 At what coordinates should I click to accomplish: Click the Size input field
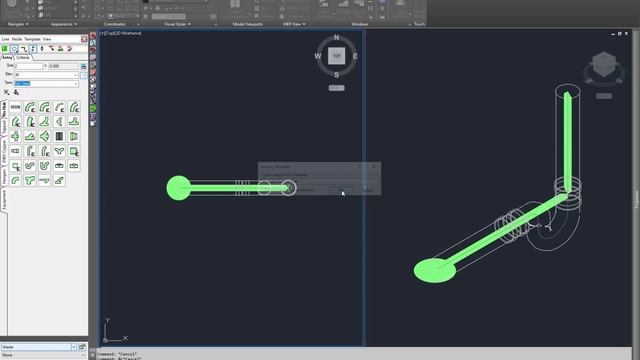coord(29,66)
